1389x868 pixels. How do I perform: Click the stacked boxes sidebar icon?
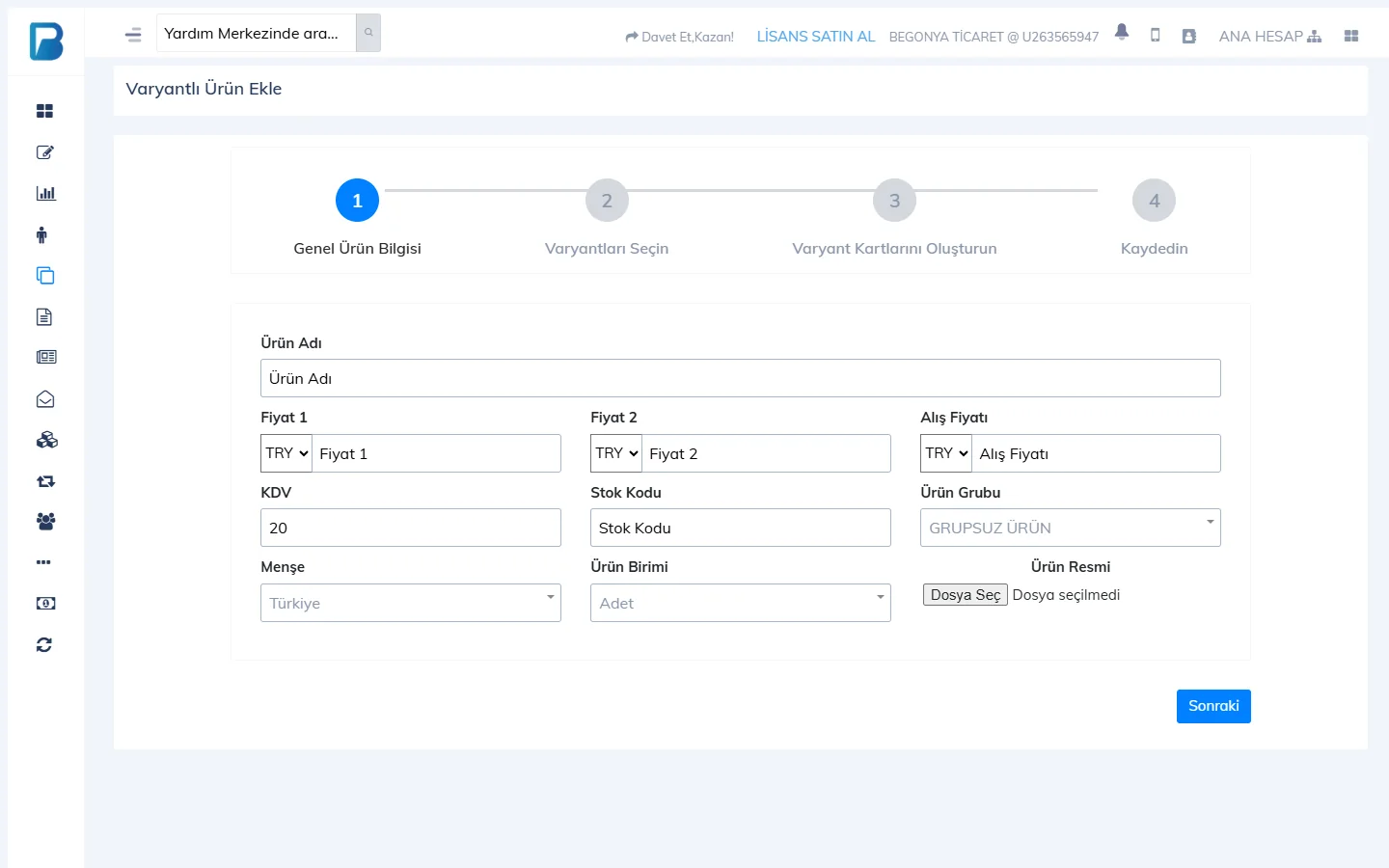(46, 440)
